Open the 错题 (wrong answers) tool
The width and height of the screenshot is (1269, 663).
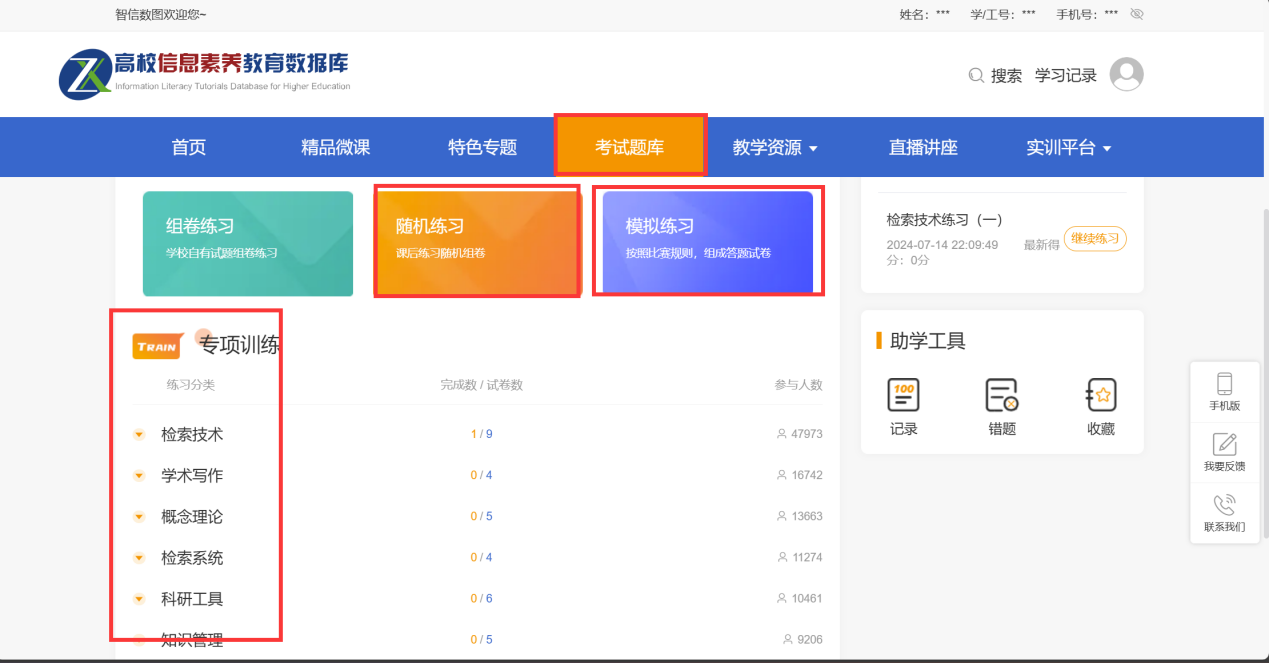point(1001,396)
